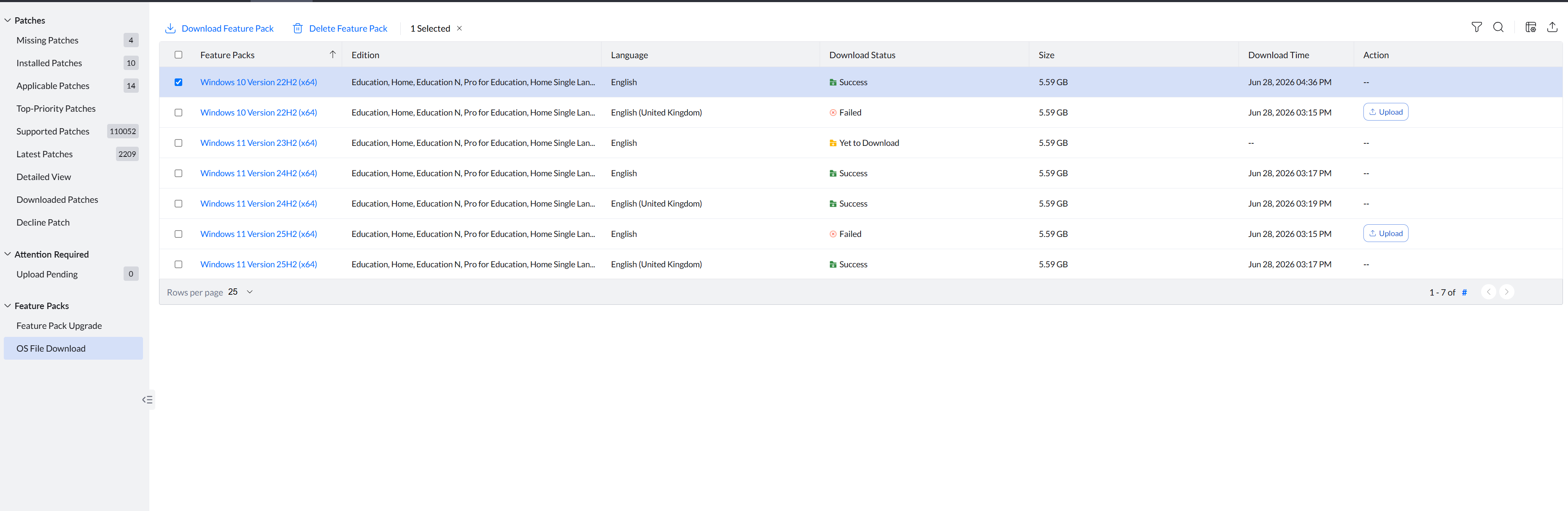The image size is (1568, 511).
Task: Click the total count # link
Action: [x=1464, y=293]
